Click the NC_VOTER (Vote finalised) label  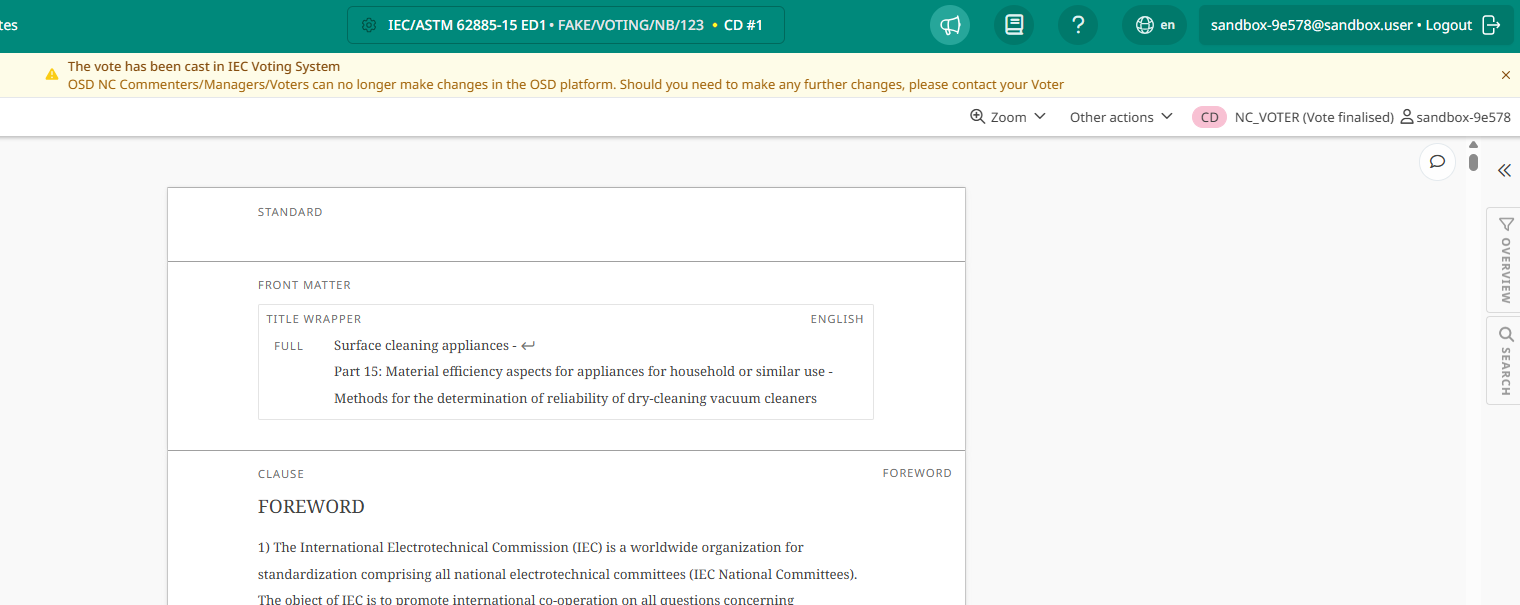(1314, 117)
